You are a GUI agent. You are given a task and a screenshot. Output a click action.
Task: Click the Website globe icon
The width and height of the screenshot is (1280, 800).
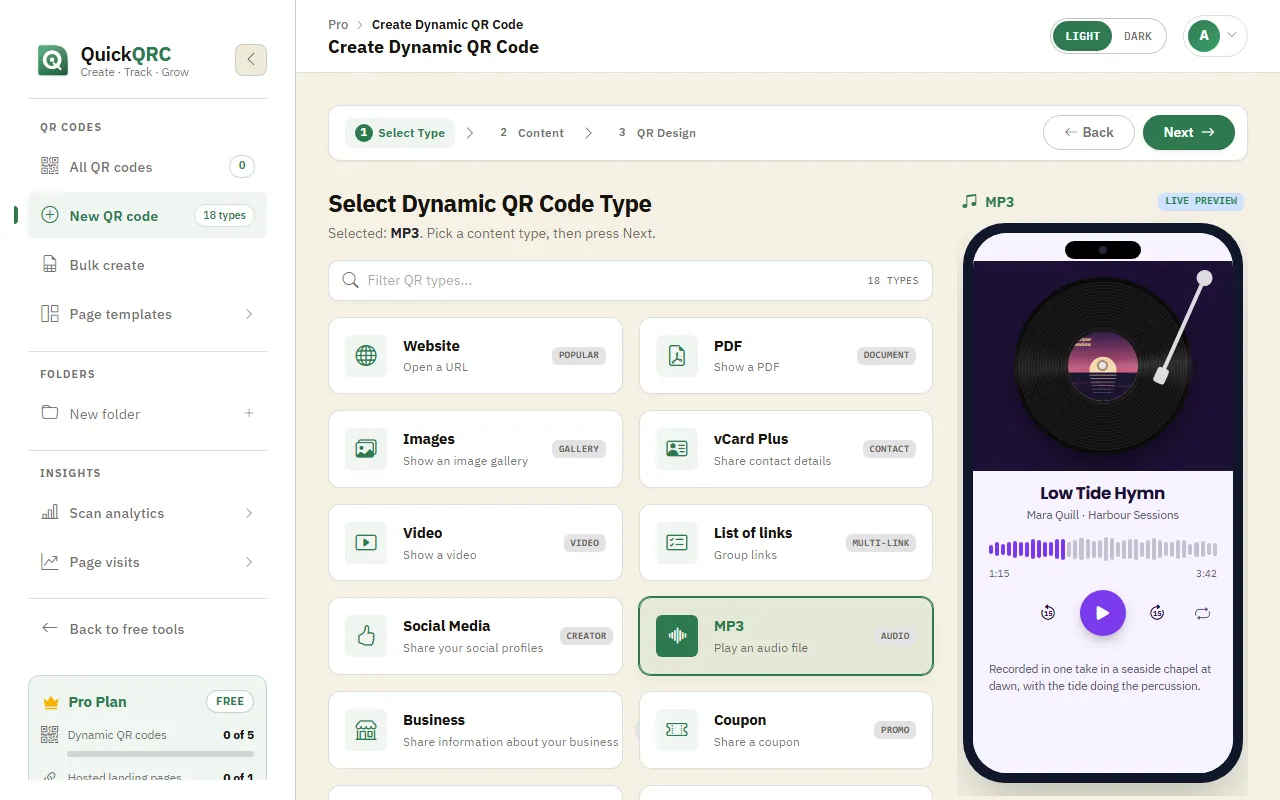click(366, 356)
